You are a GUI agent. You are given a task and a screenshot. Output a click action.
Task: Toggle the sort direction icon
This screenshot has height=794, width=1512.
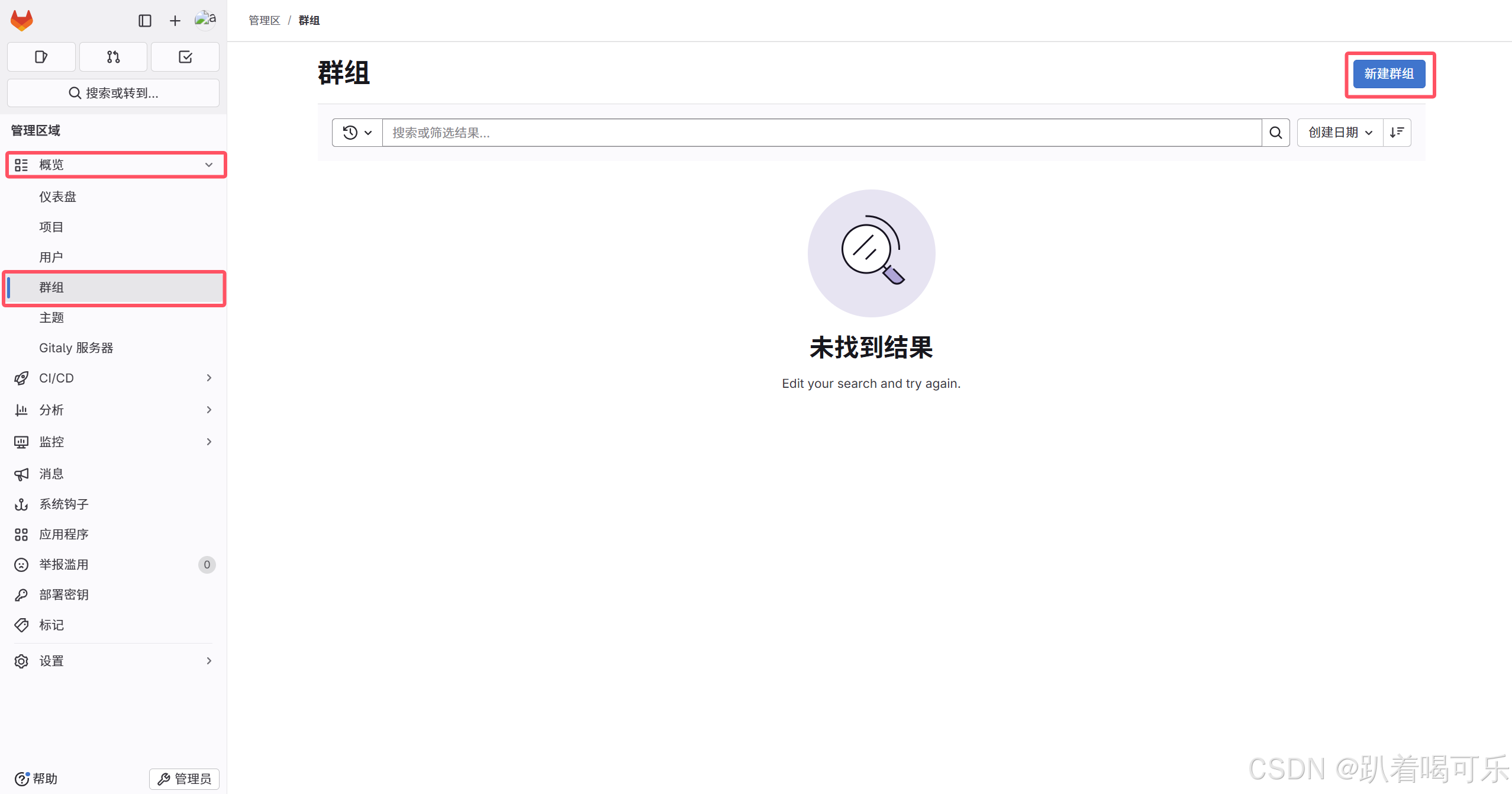pos(1397,133)
